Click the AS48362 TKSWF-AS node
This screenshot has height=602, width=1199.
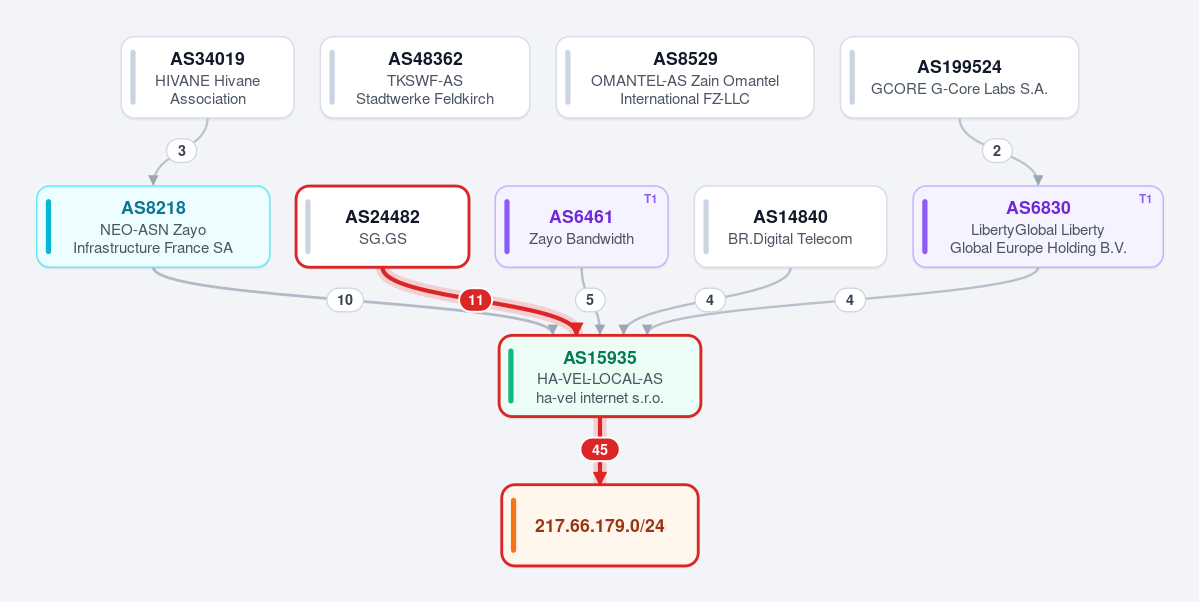click(x=425, y=77)
